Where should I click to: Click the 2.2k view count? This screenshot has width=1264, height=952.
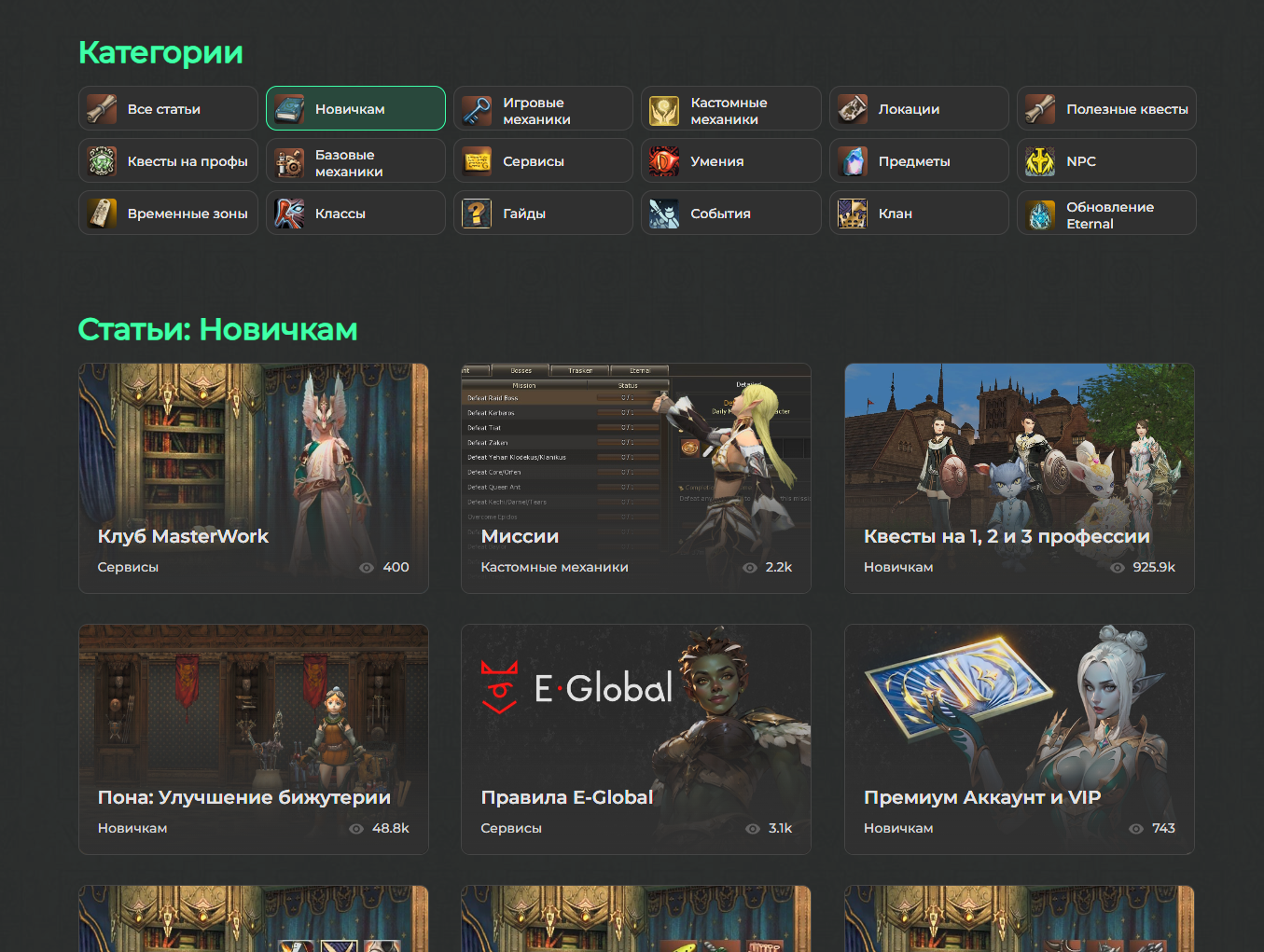pos(779,567)
